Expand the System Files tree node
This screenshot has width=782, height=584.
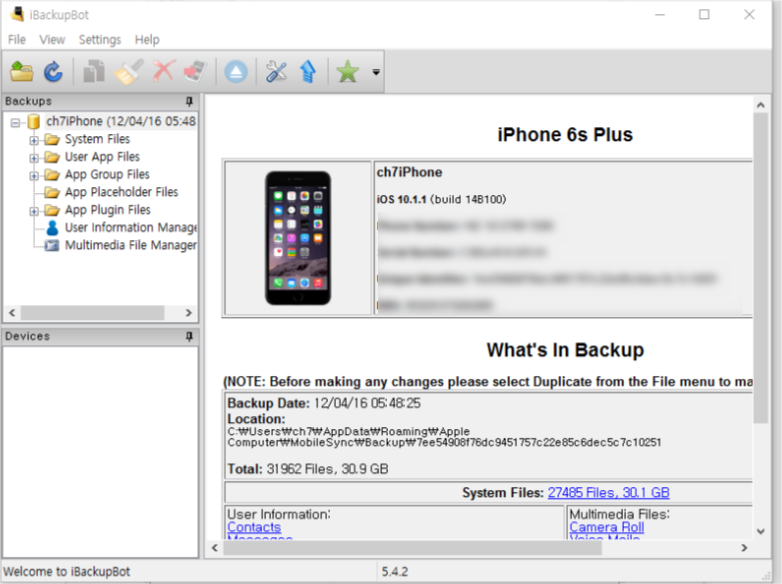33,140
